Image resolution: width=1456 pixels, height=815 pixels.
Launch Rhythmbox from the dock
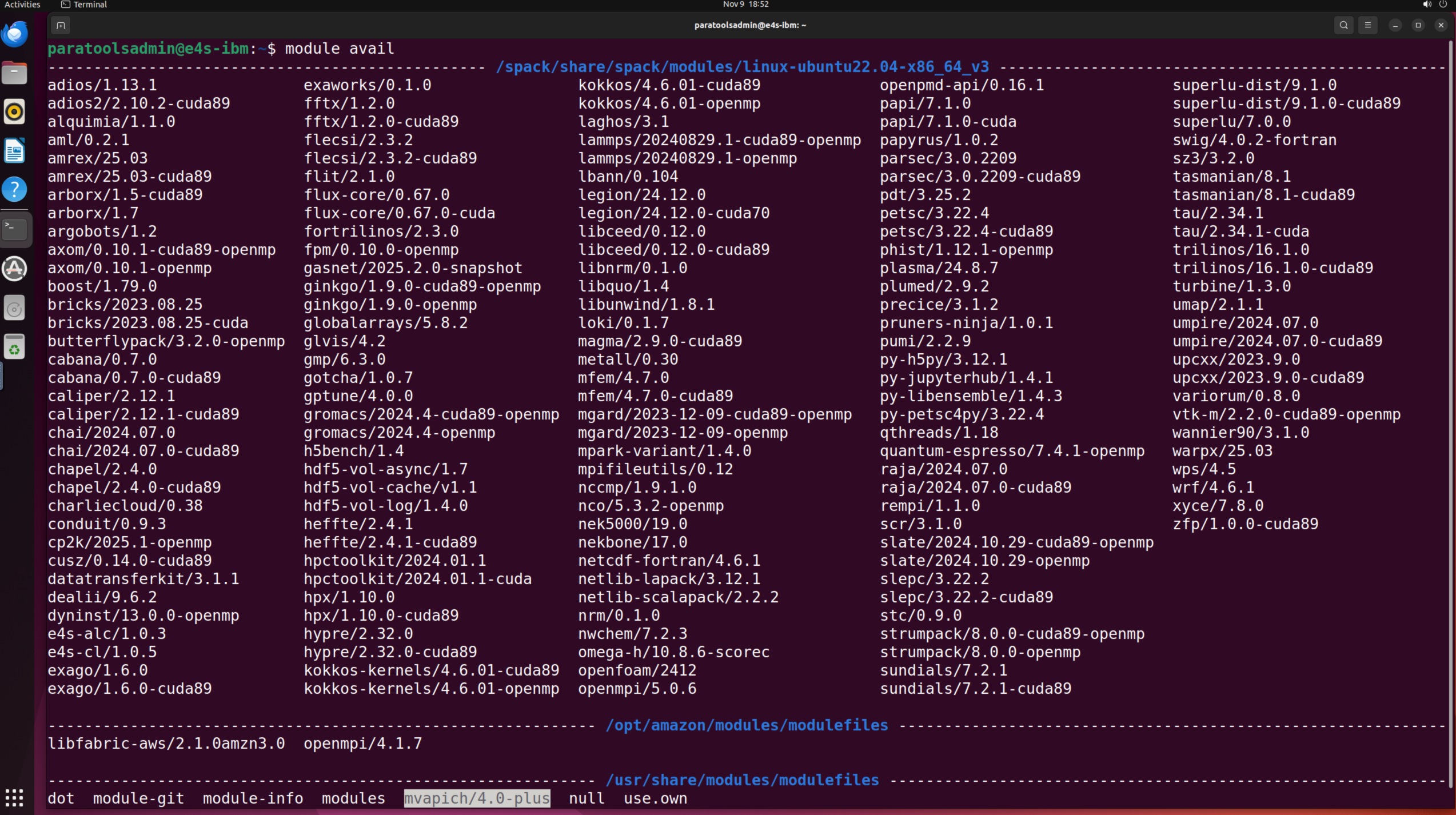point(15,111)
